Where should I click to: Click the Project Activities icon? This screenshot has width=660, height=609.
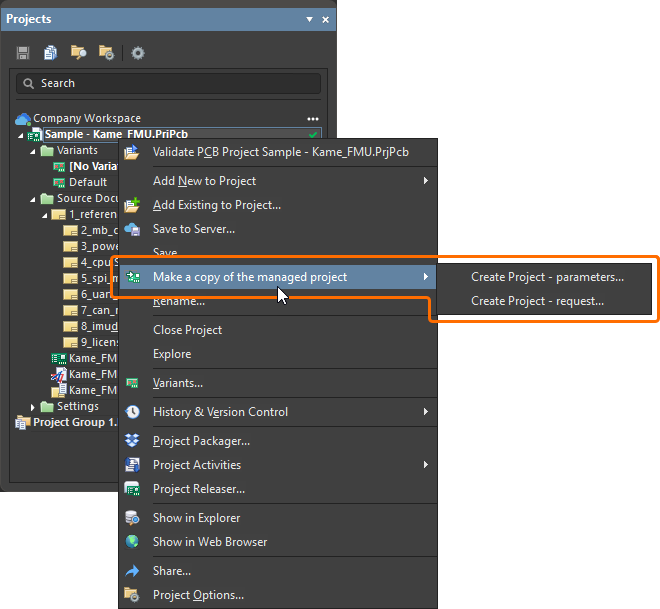(132, 465)
